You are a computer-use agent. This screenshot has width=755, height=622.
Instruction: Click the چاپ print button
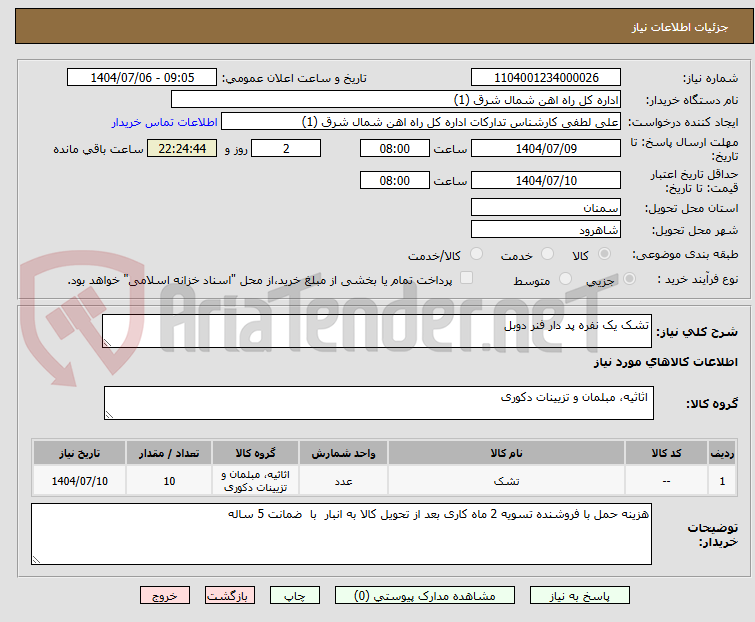click(x=295, y=596)
